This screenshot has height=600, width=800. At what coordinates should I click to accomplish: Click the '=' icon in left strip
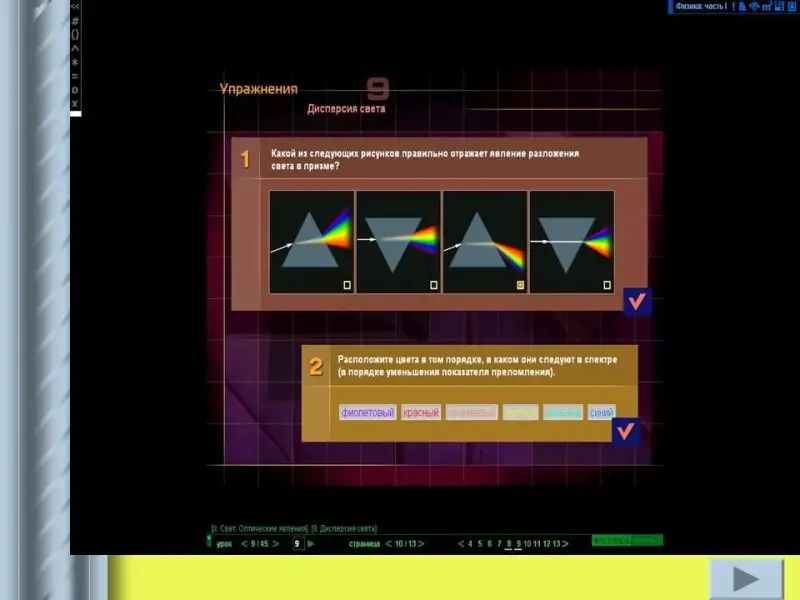75,76
